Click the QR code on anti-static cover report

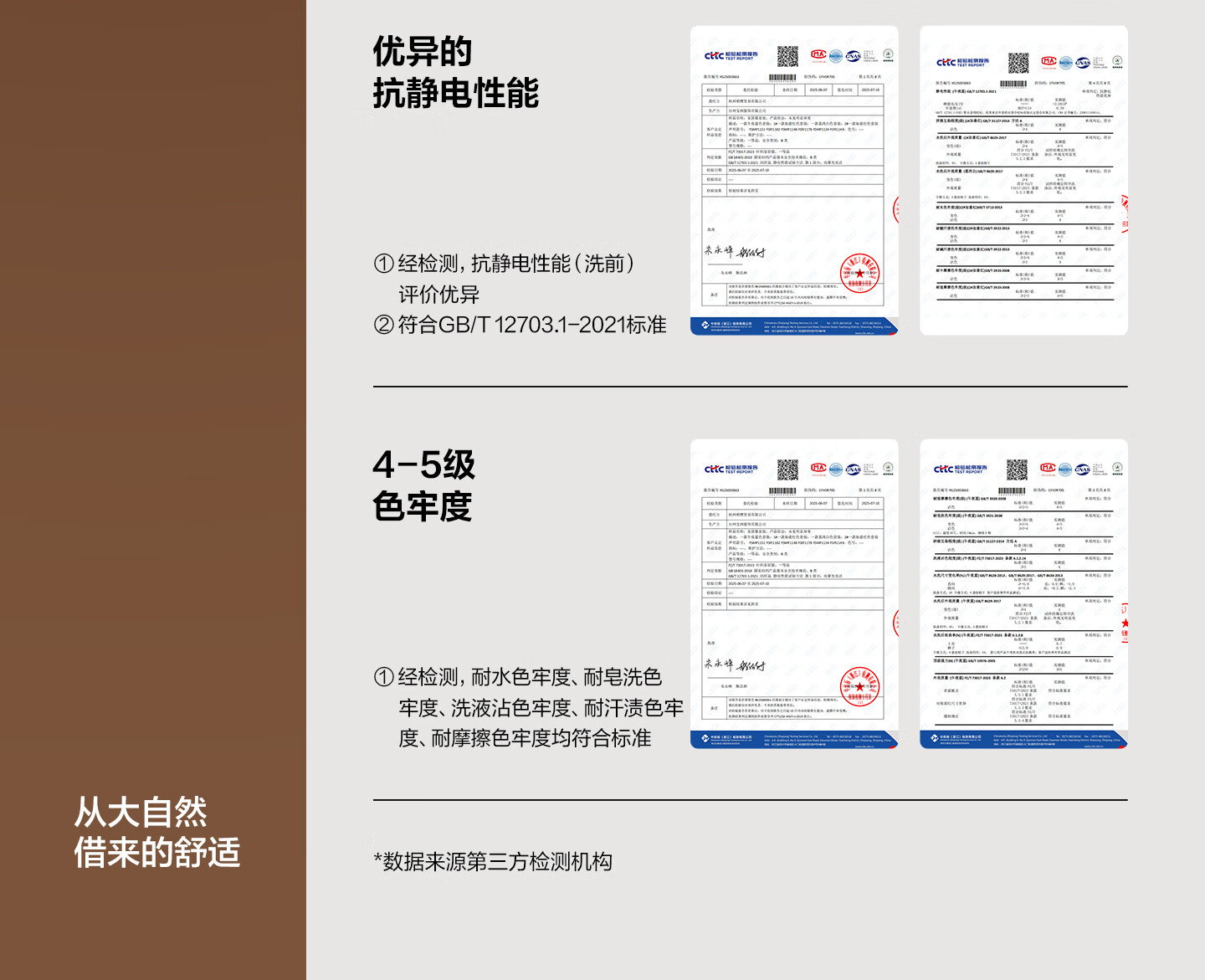[x=787, y=56]
